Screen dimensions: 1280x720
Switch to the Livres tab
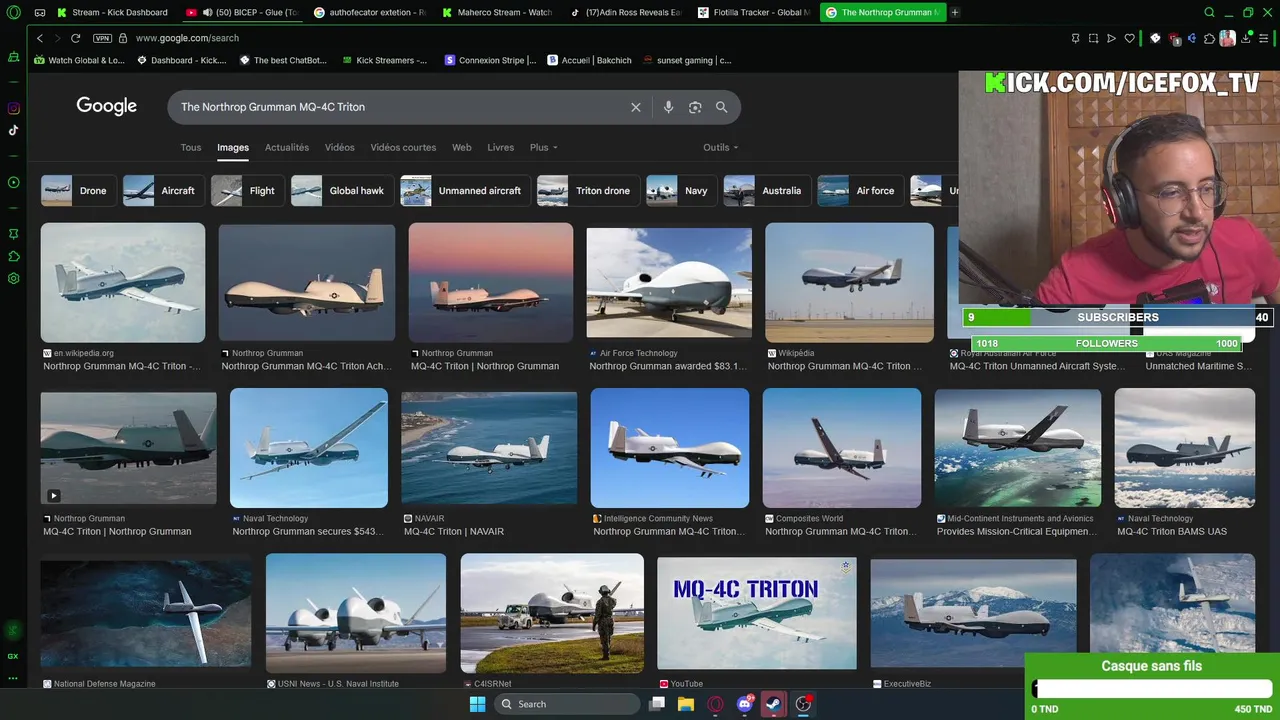point(500,147)
